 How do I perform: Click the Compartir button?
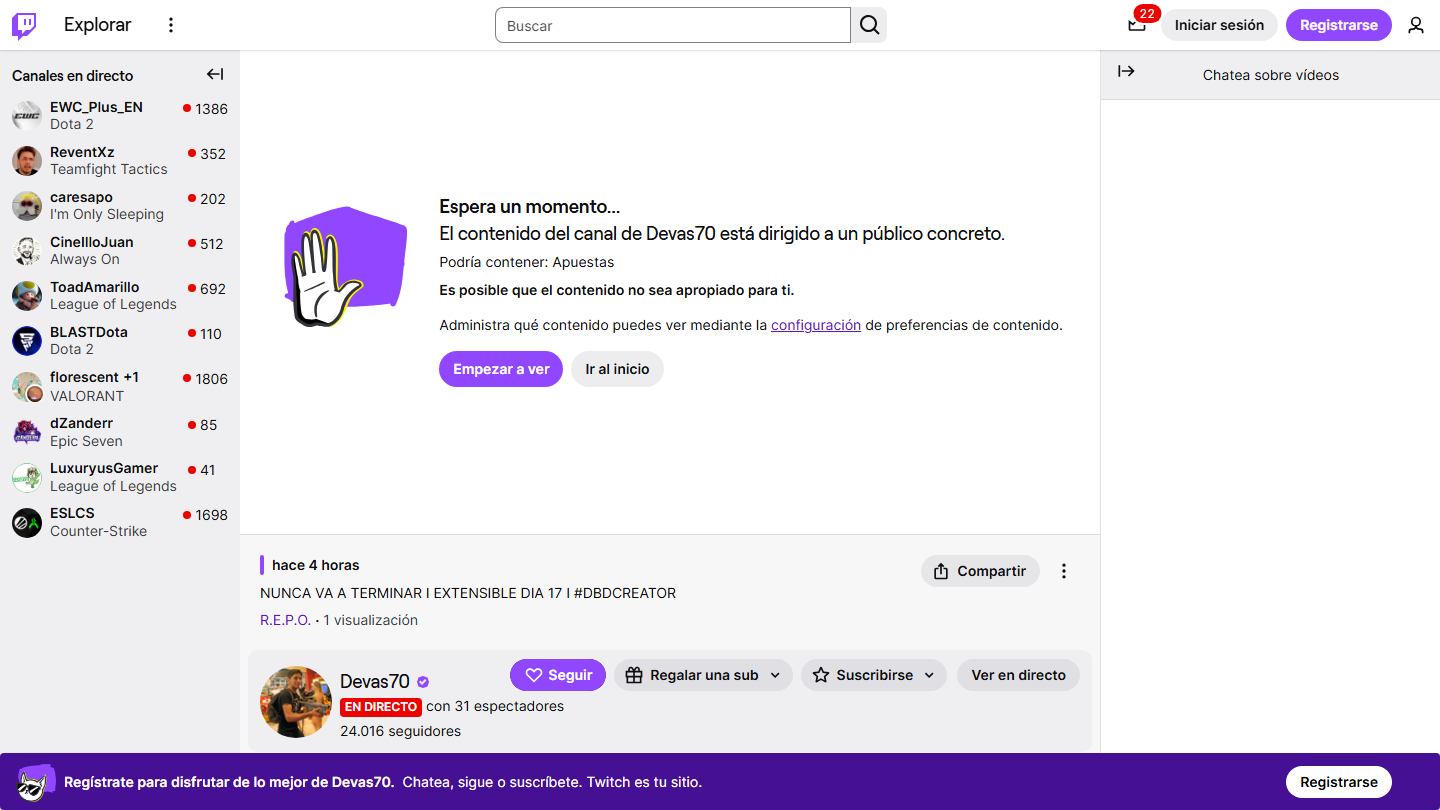[980, 571]
